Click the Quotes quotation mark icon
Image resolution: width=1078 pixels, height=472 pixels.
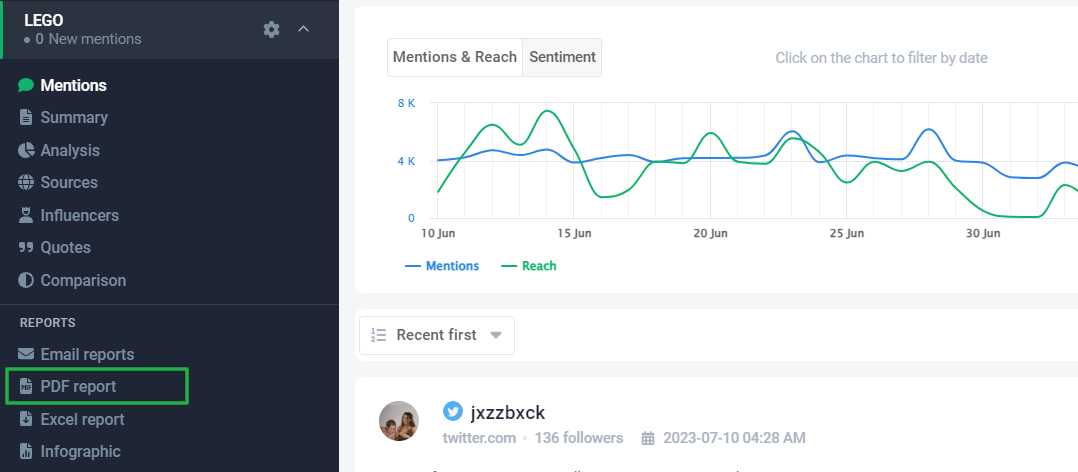coord(26,247)
